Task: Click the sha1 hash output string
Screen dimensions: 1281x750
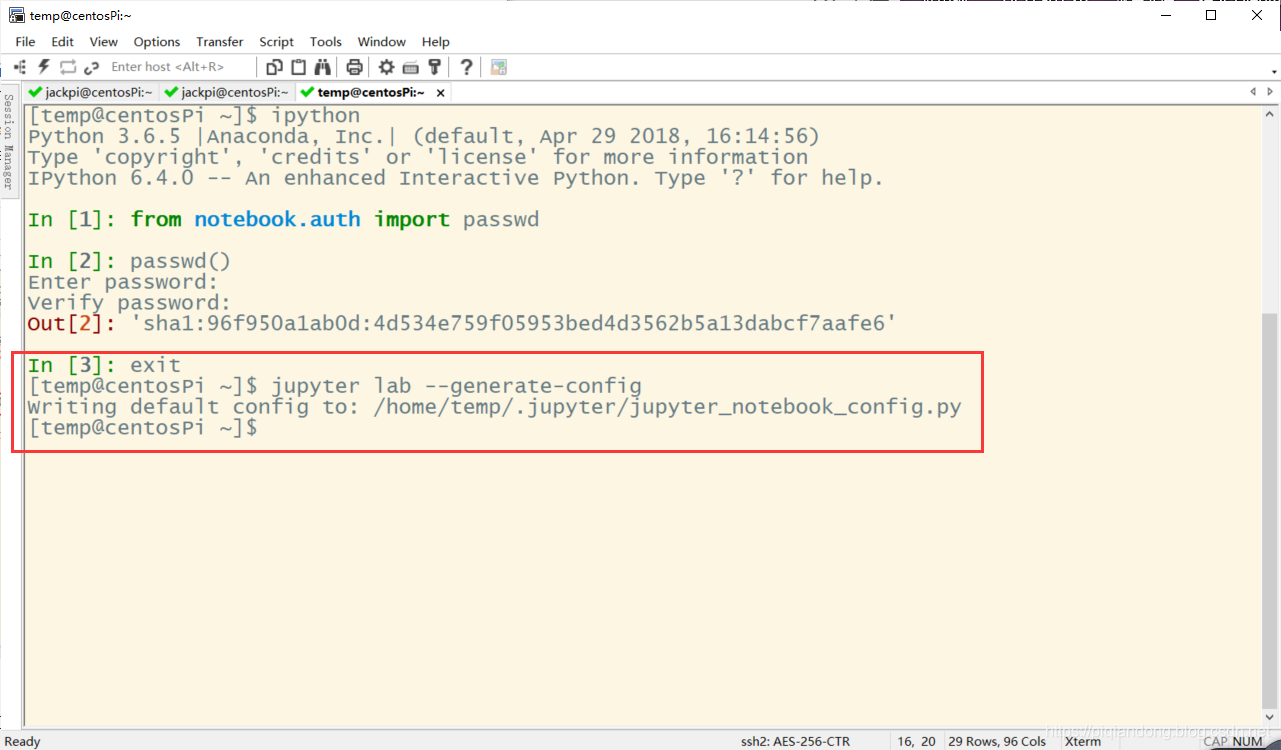Action: click(x=513, y=324)
